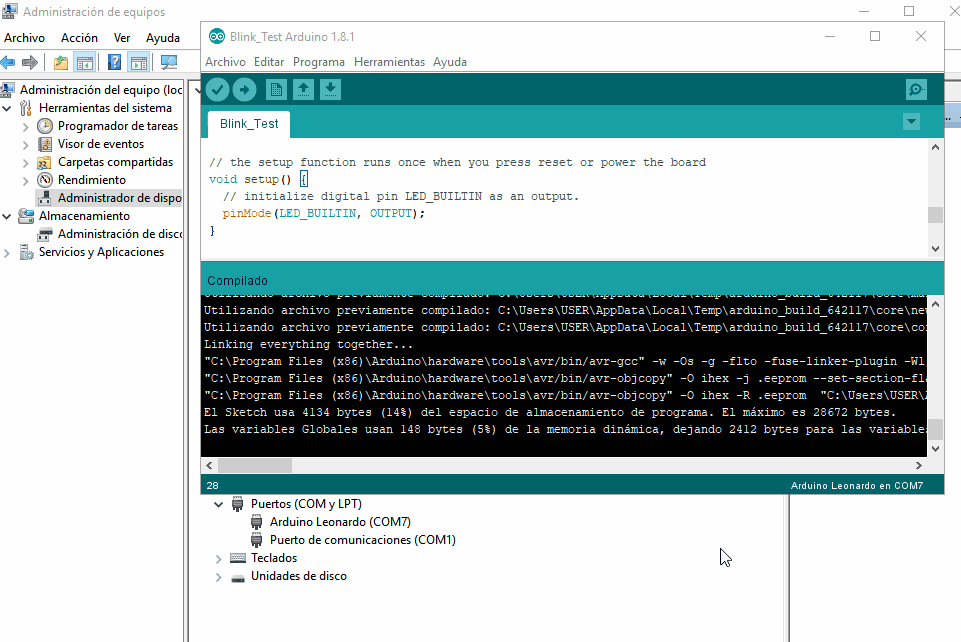
Task: Expand Servicios y Aplicaciones node
Action: [7, 252]
